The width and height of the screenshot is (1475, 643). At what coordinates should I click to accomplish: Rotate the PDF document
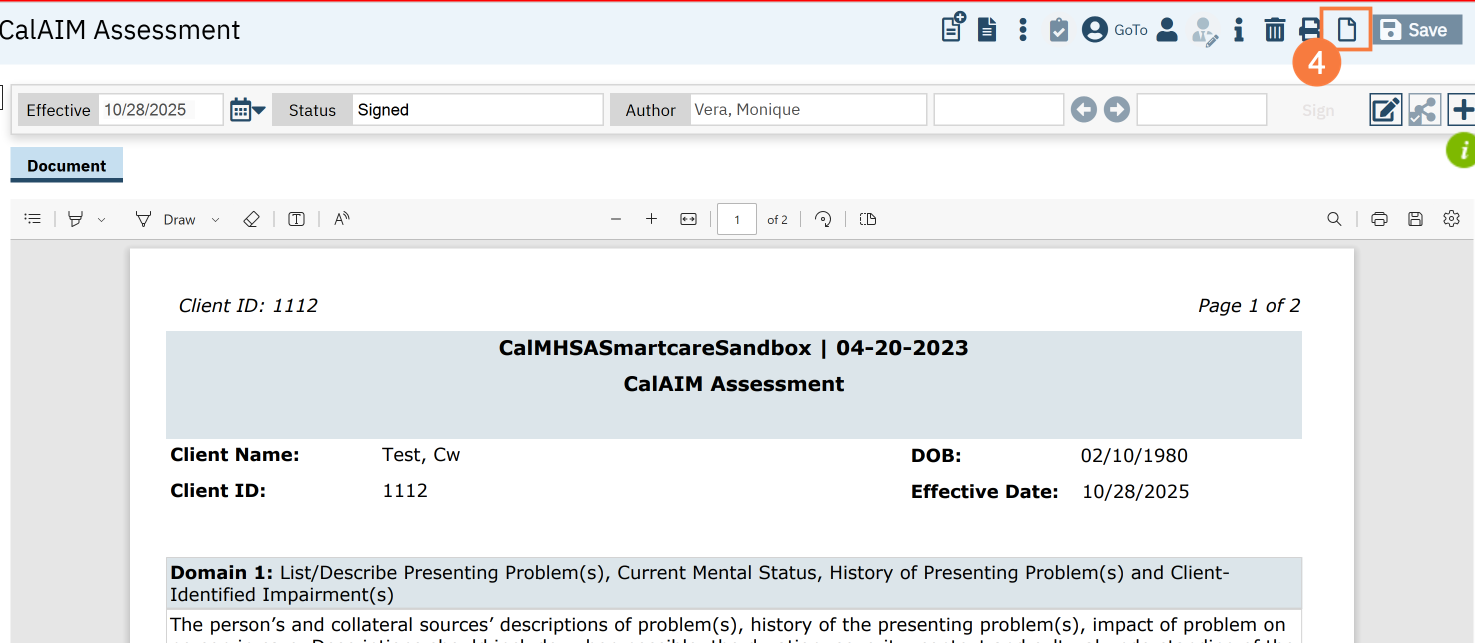click(823, 219)
